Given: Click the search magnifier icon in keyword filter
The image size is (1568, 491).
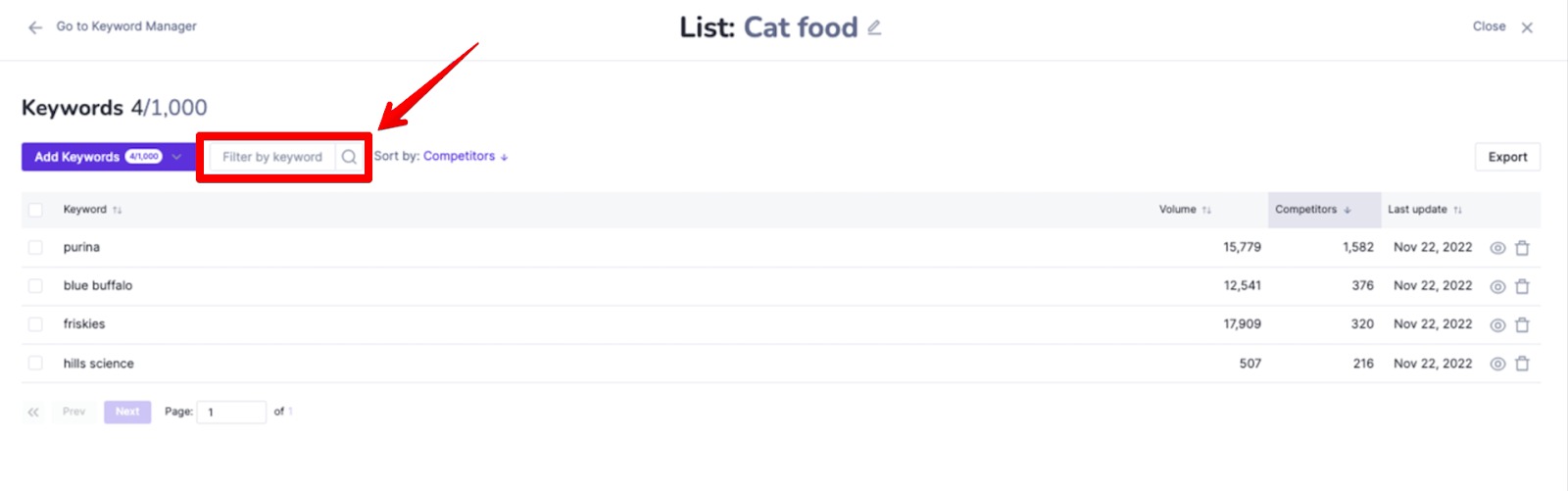Looking at the screenshot, I should pos(349,157).
